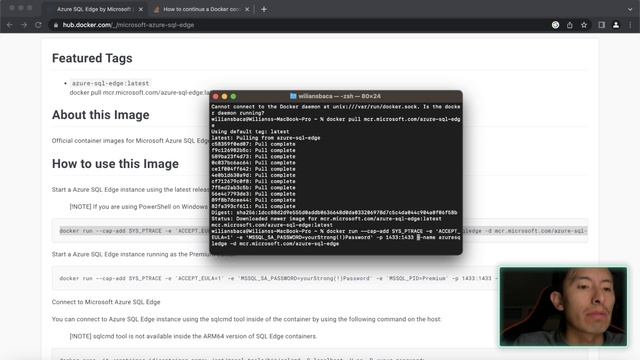Open the Chrome three-dot menu
The image size is (640, 360).
631,25
